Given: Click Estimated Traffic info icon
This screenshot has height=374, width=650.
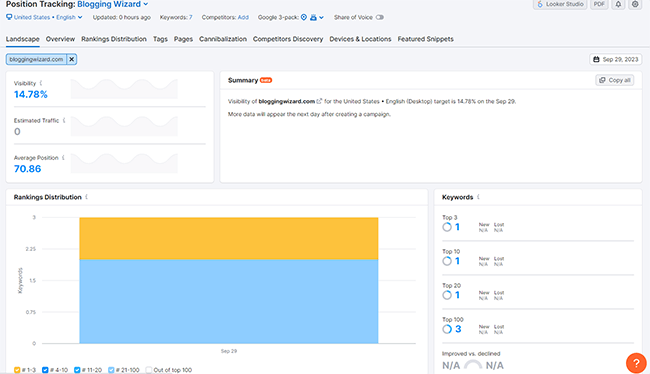Looking at the screenshot, I should tap(64, 121).
